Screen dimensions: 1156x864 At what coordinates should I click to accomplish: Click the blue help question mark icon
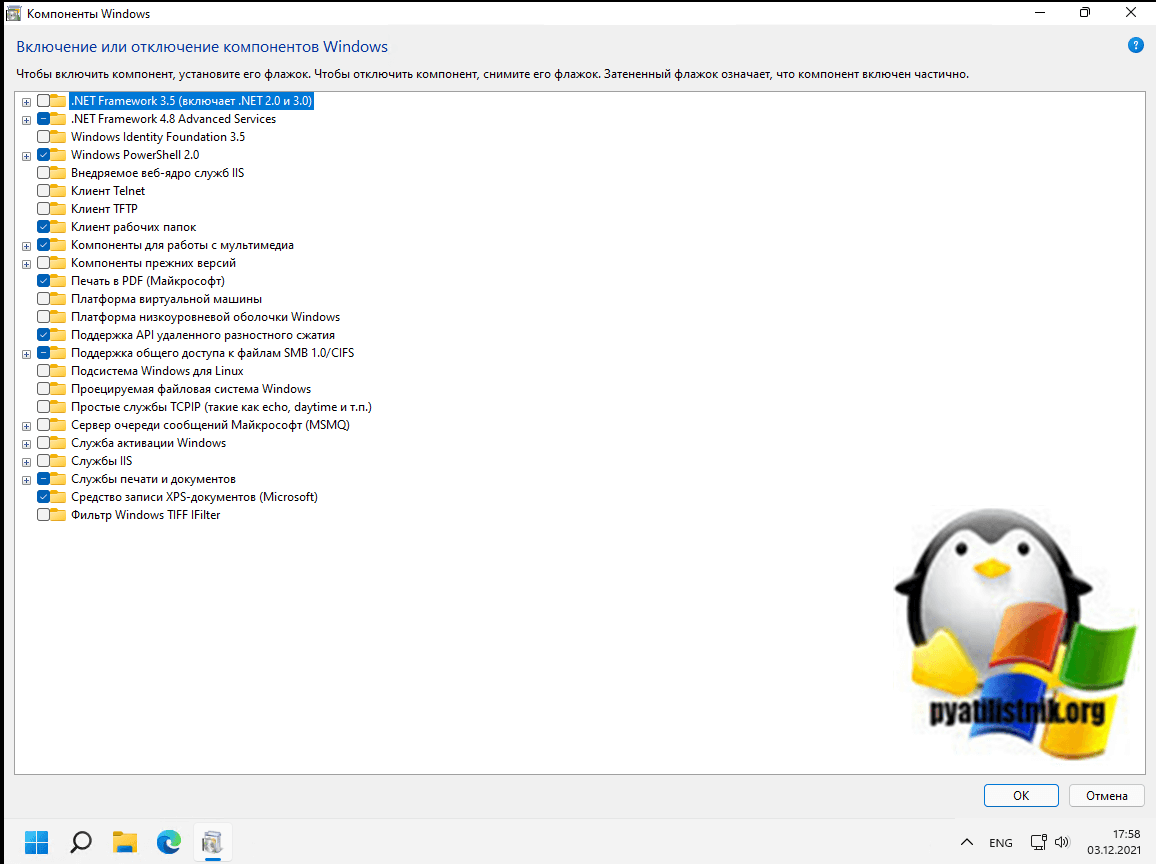point(1135,46)
